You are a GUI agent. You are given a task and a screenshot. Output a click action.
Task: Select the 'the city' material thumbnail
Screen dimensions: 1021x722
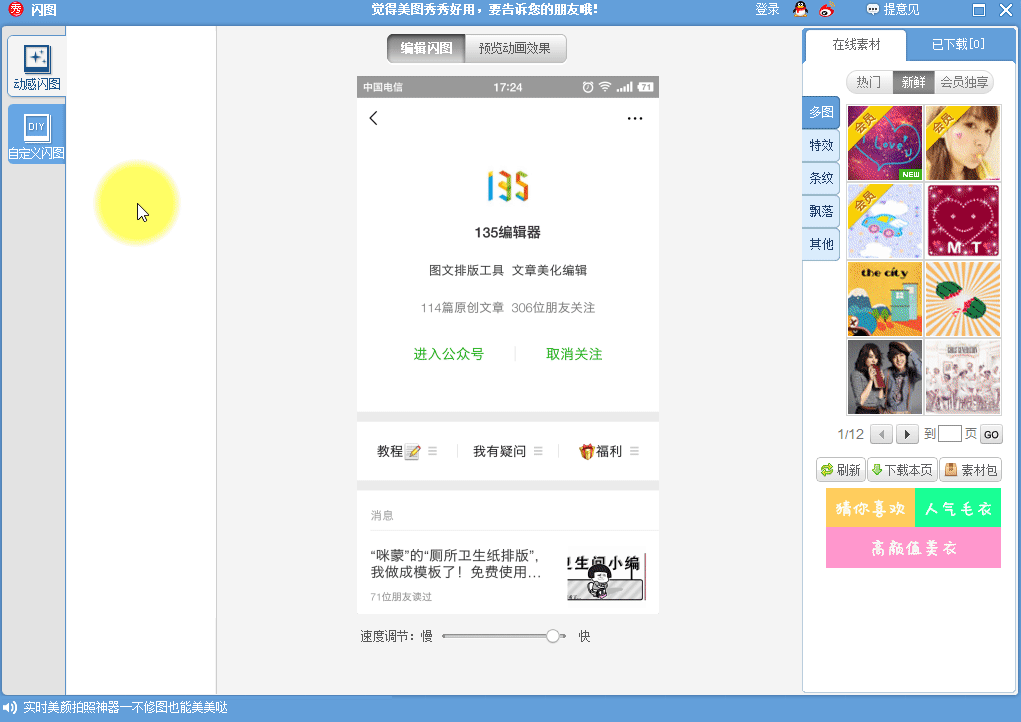885,298
